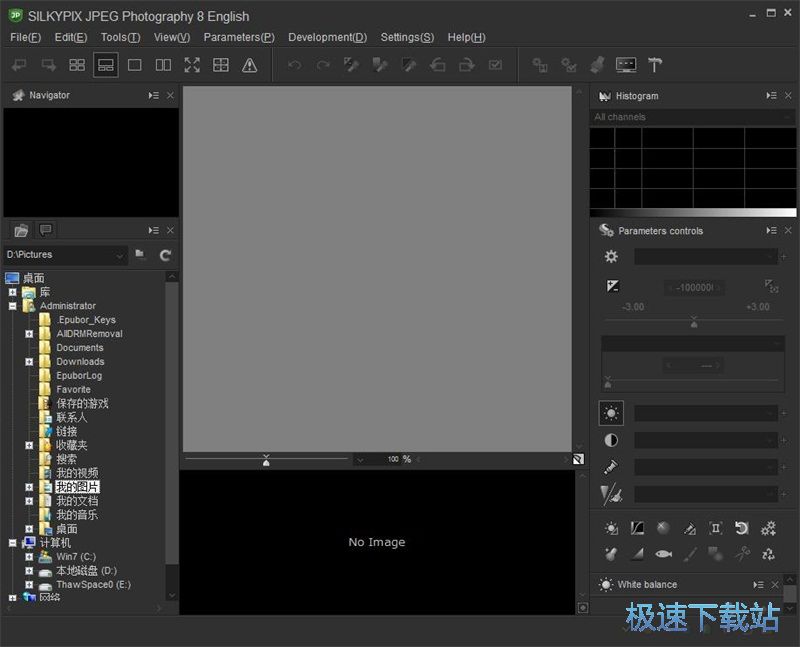
Task: Close the Navigator panel
Action: tap(170, 95)
